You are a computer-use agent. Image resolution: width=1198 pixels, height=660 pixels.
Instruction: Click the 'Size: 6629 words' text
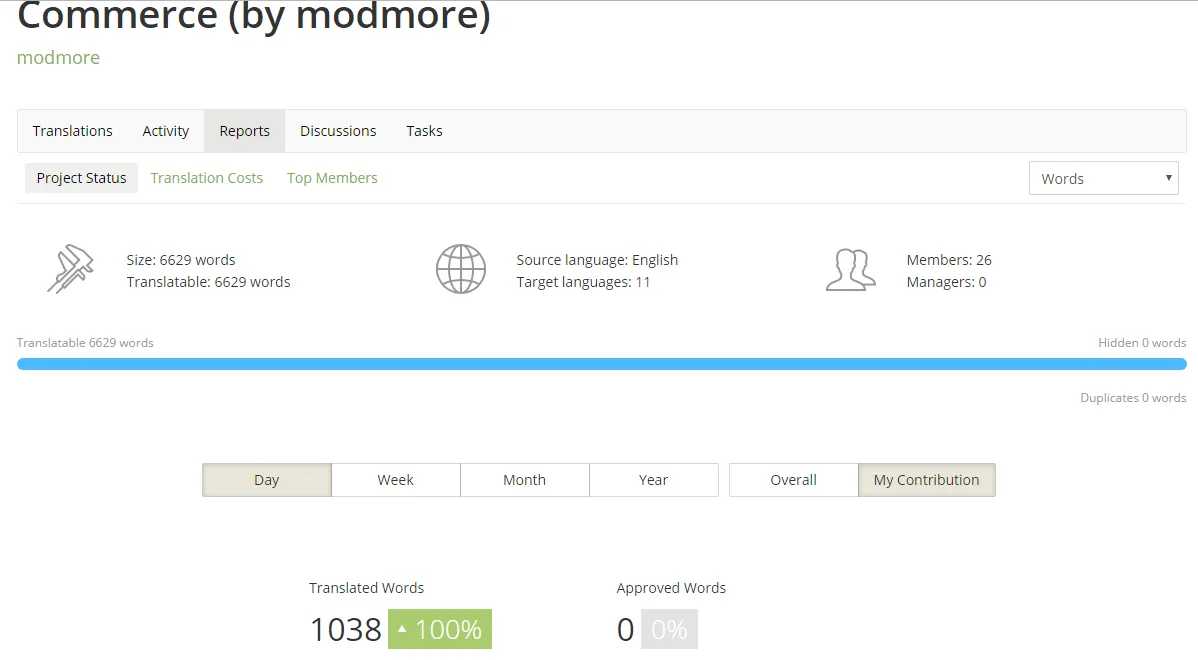click(x=181, y=260)
